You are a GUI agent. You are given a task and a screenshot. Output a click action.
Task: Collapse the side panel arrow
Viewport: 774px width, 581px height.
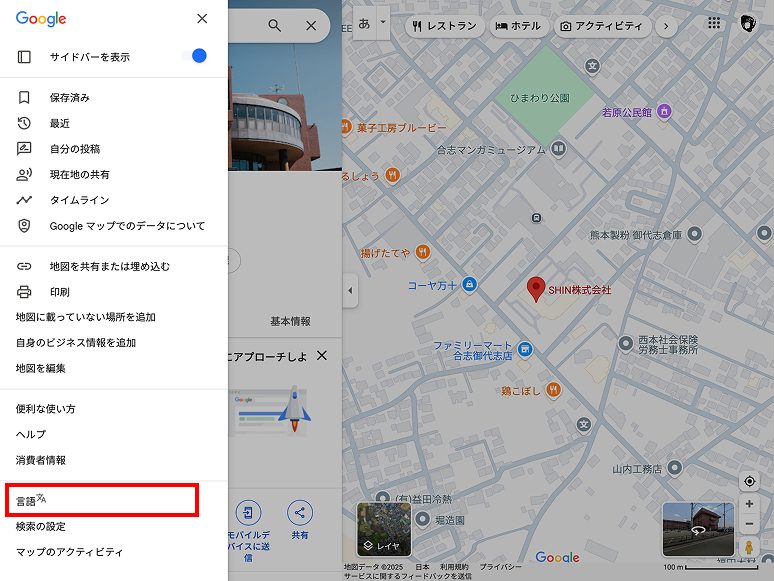[350, 290]
